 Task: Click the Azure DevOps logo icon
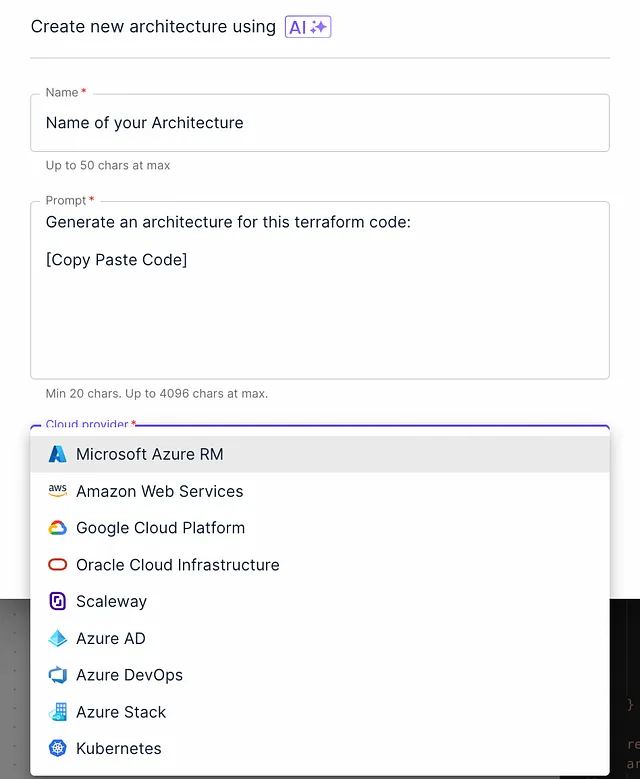coord(58,675)
